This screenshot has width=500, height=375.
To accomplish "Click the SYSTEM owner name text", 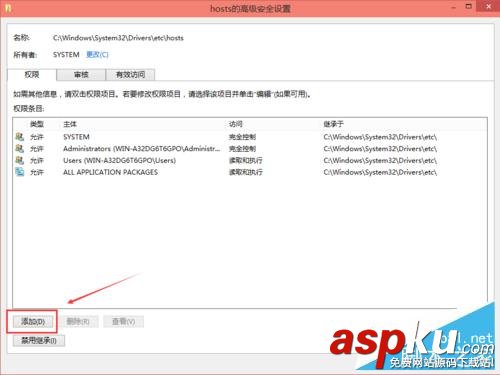I will click(x=66, y=55).
